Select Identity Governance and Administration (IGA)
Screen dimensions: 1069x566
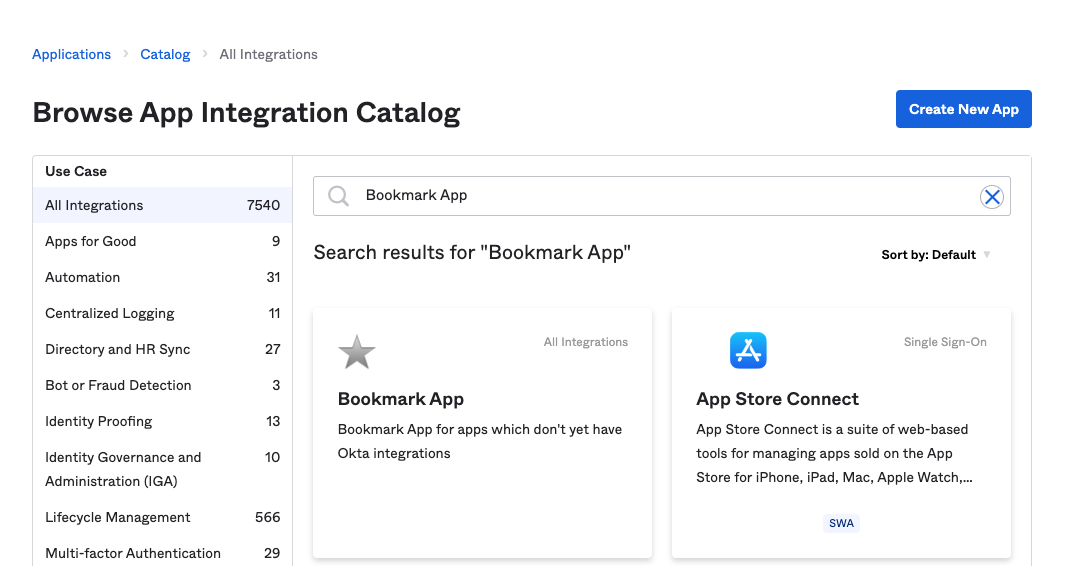162,469
